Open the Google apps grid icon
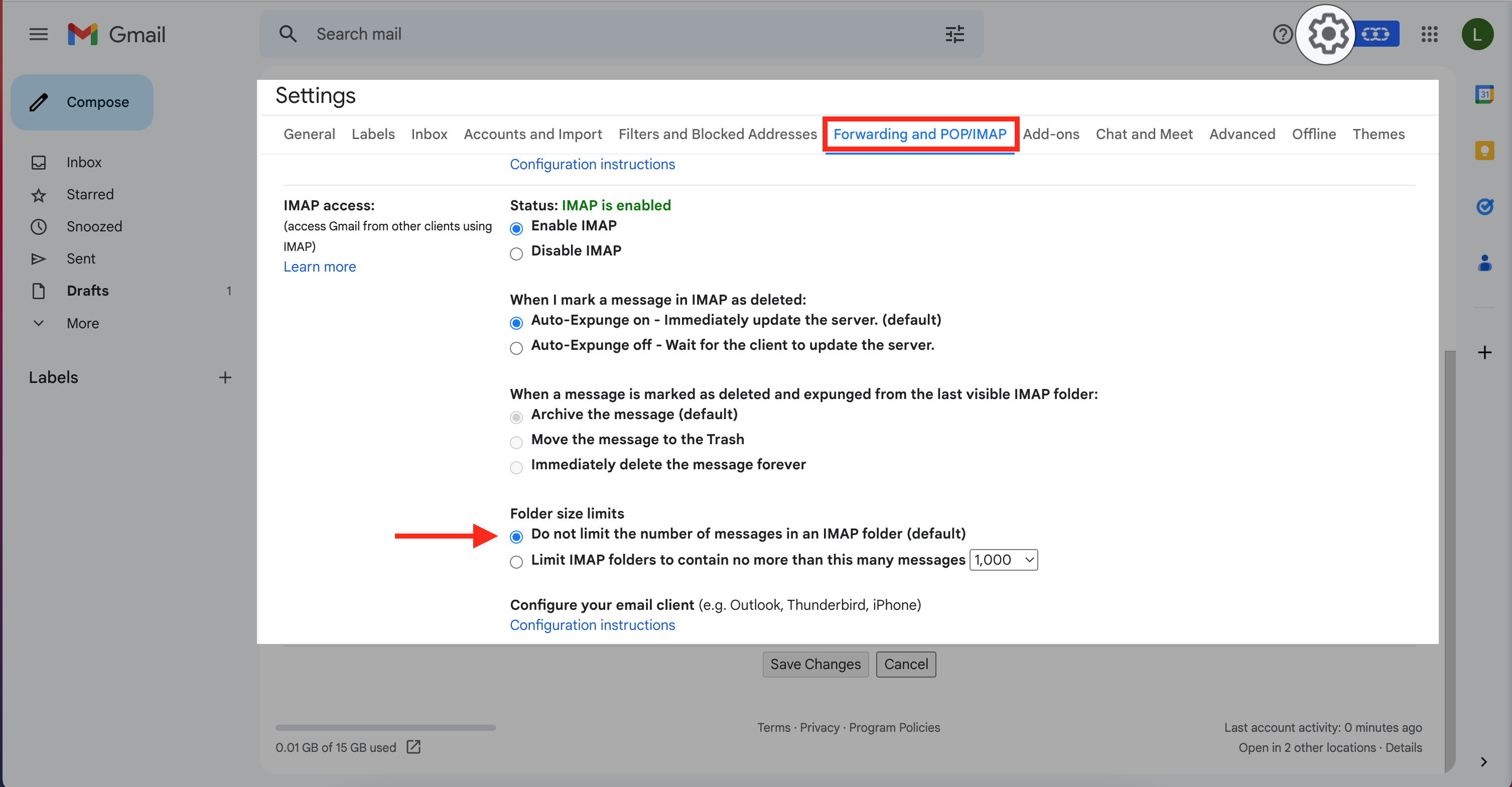This screenshot has height=787, width=1512. [x=1429, y=34]
